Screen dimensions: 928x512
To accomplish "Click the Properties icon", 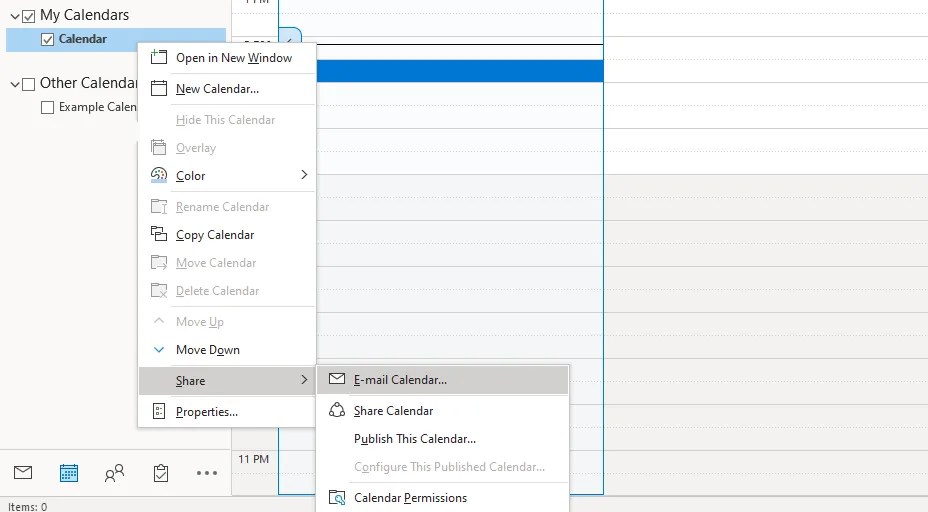I will tap(159, 411).
